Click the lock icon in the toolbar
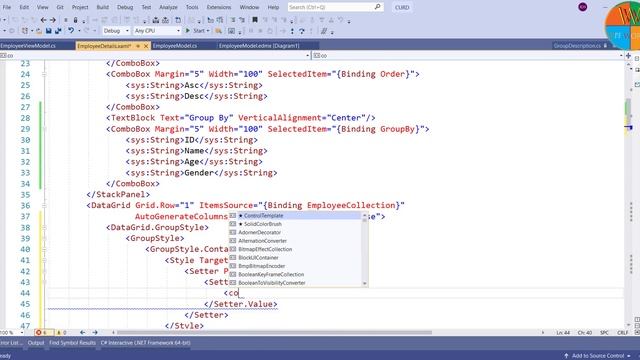This screenshot has width=640, height=360. 76,20
